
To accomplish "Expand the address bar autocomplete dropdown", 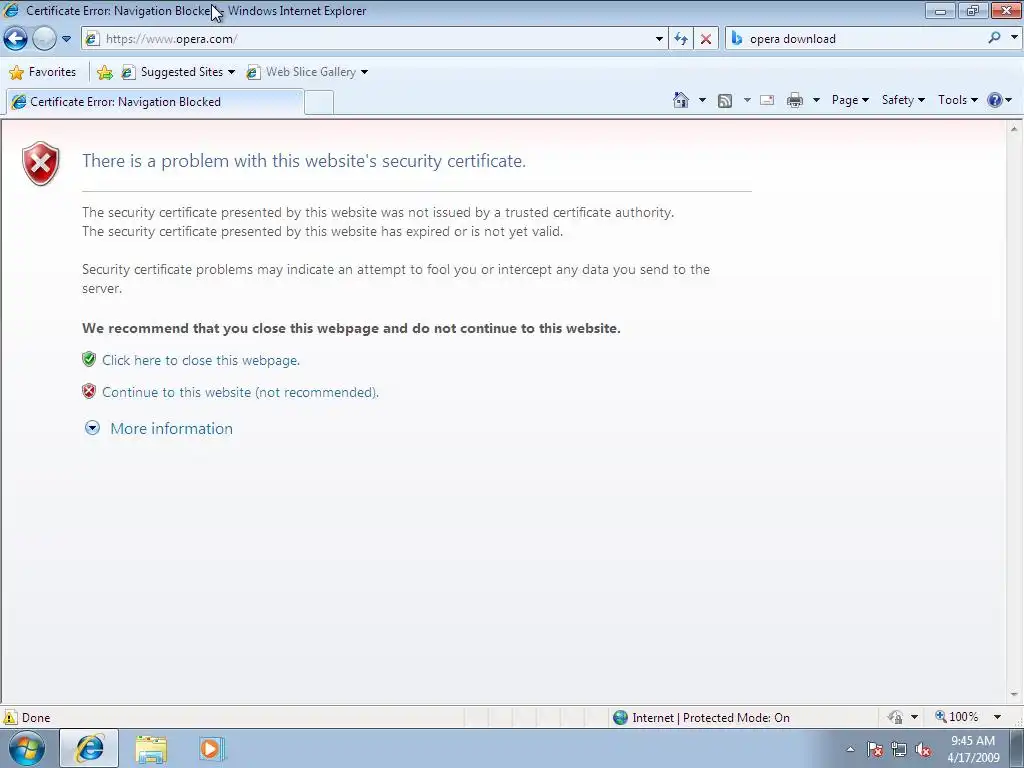I will tap(659, 39).
